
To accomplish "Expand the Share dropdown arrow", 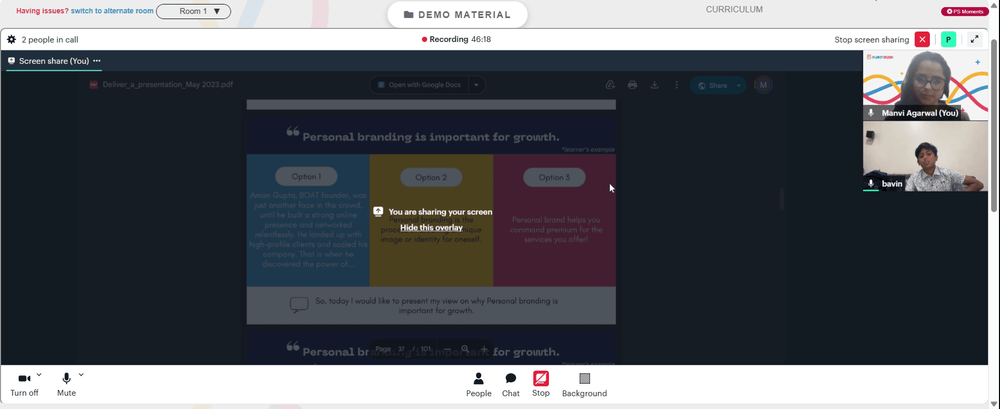I will (739, 86).
